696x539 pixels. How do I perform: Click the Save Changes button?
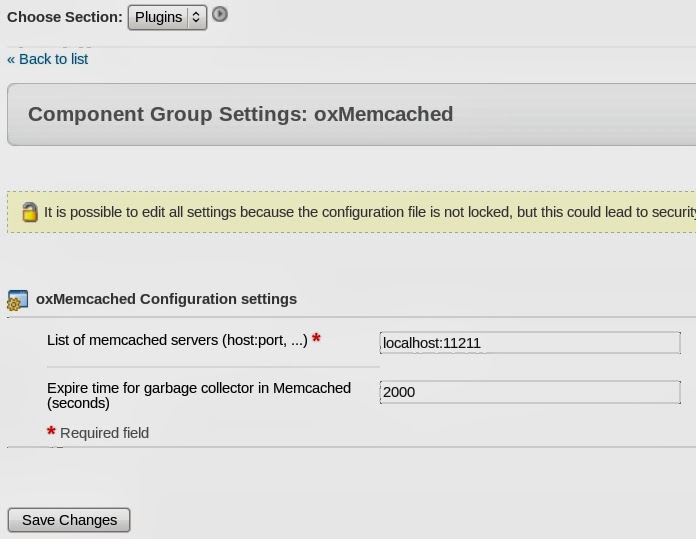[x=69, y=520]
